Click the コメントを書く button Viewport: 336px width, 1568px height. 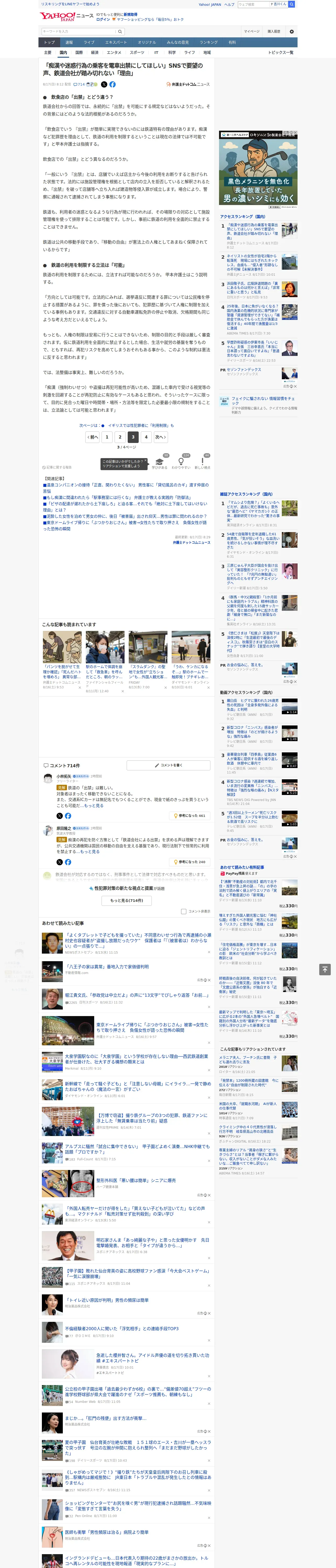[168, 765]
